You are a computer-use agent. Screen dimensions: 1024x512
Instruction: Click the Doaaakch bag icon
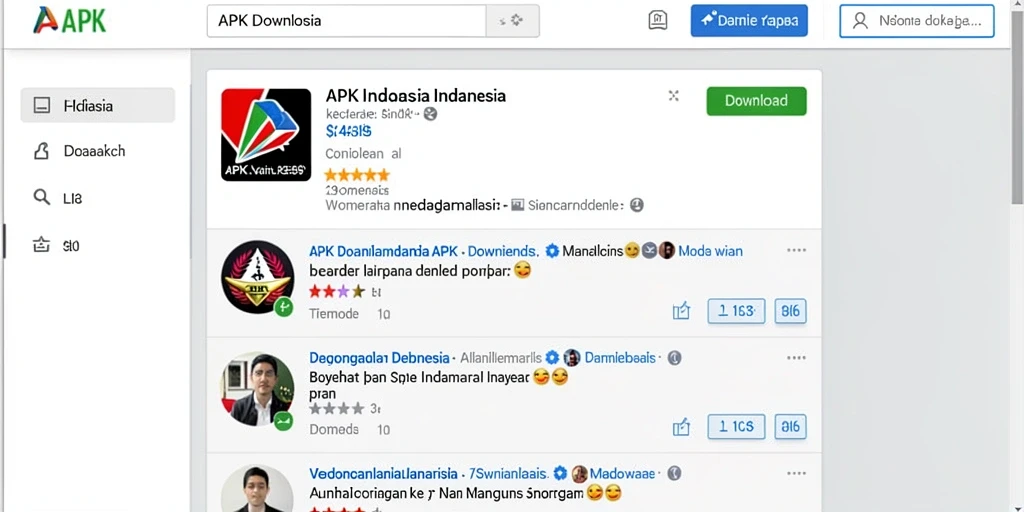41,151
